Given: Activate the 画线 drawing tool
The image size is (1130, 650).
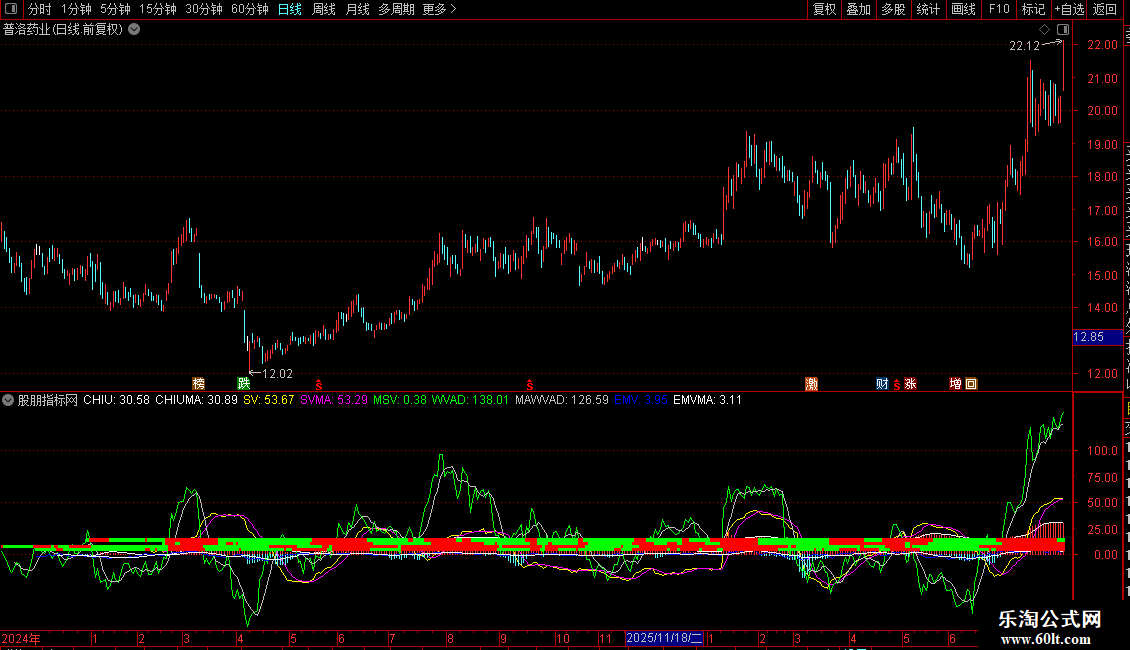Looking at the screenshot, I should tap(963, 9).
